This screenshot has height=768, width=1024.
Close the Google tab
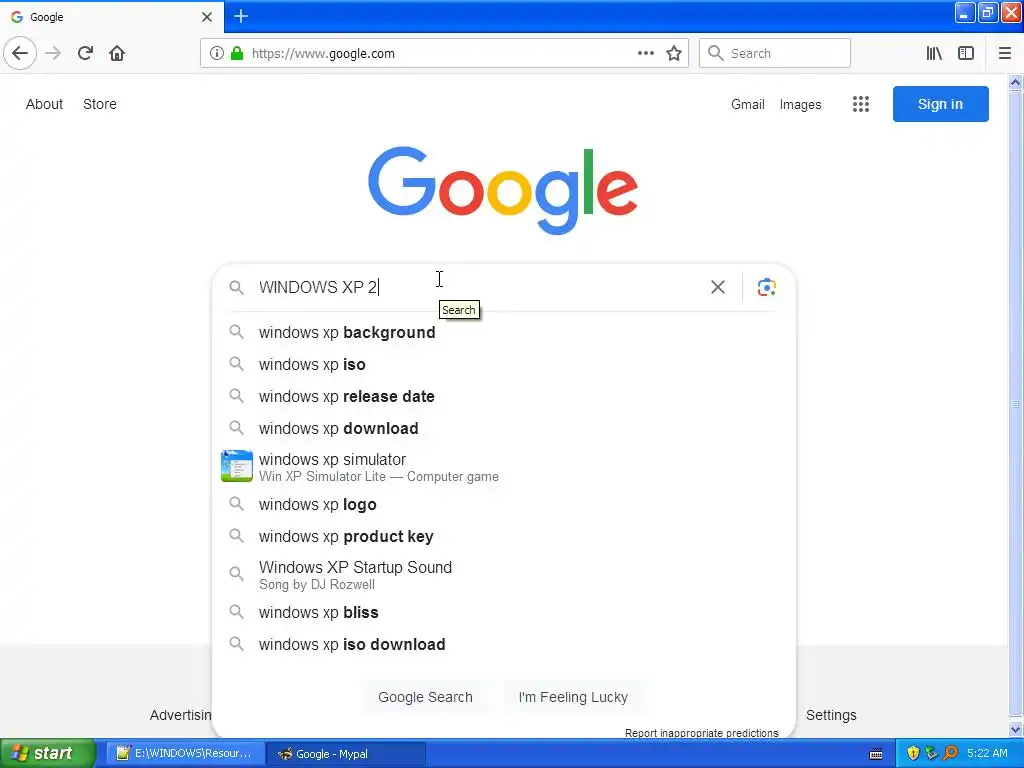(206, 17)
